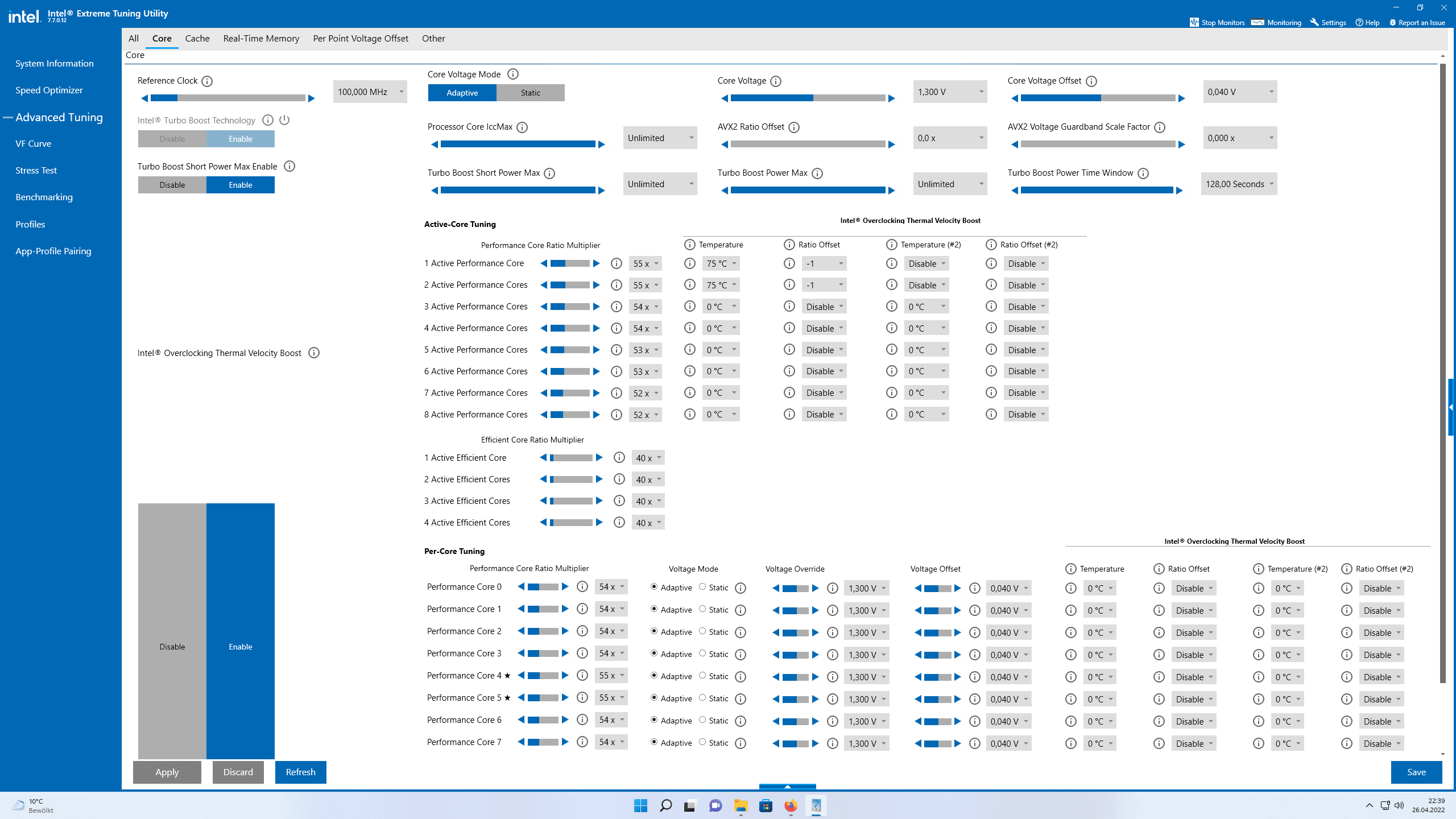Open Monitoring view from header
Screen dimensions: 1456x819
pos(1276,22)
